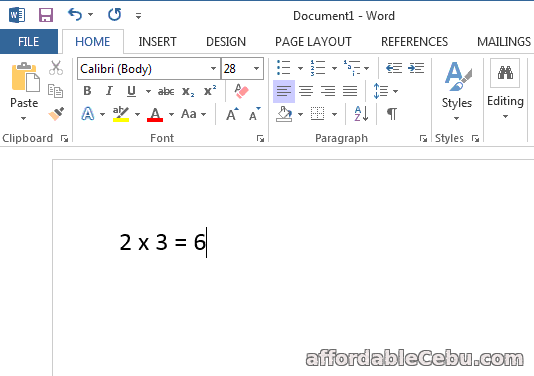Open the Change Case menu
Screen dimensions: 534x376
coord(193,114)
